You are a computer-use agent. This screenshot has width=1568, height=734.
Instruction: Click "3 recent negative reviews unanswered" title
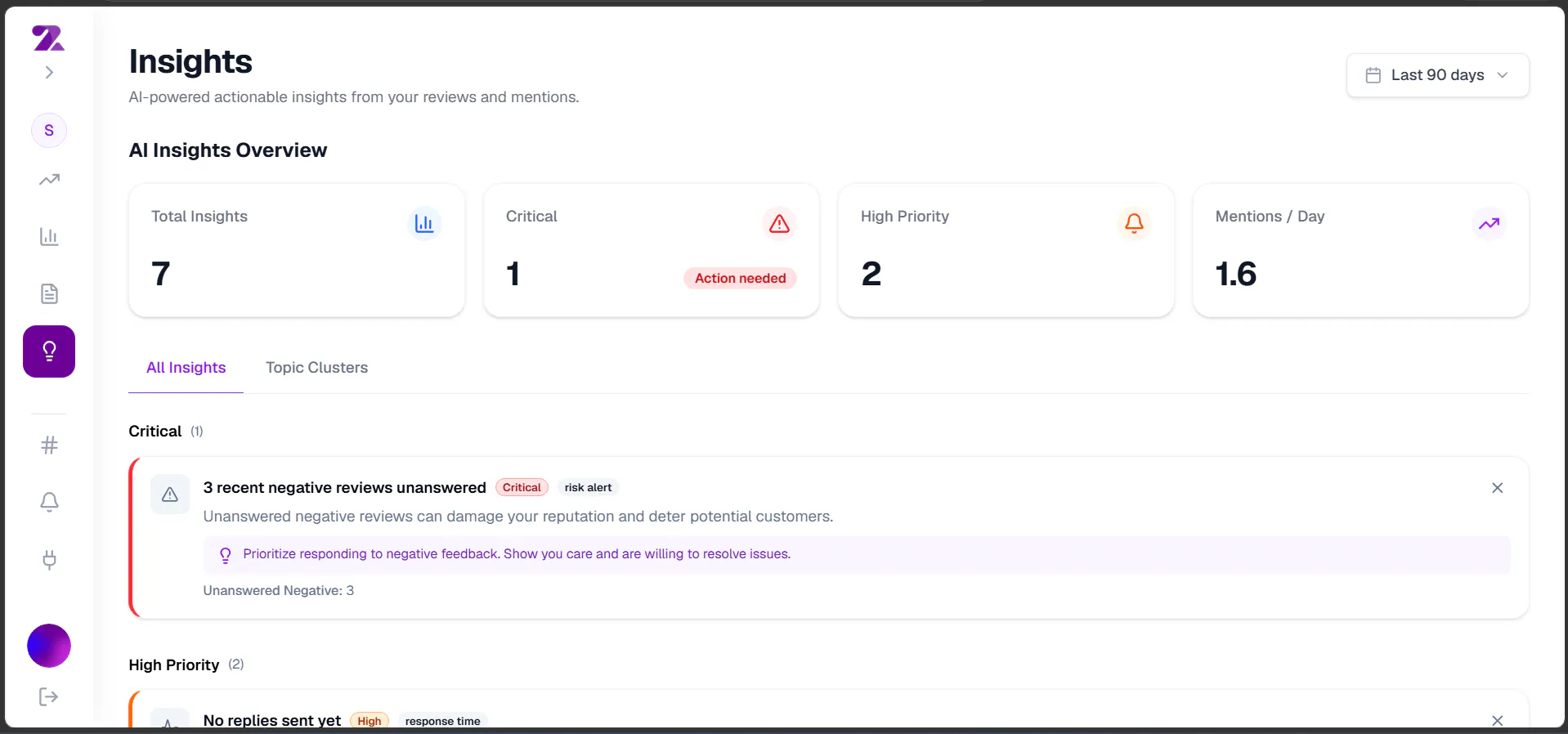[344, 488]
